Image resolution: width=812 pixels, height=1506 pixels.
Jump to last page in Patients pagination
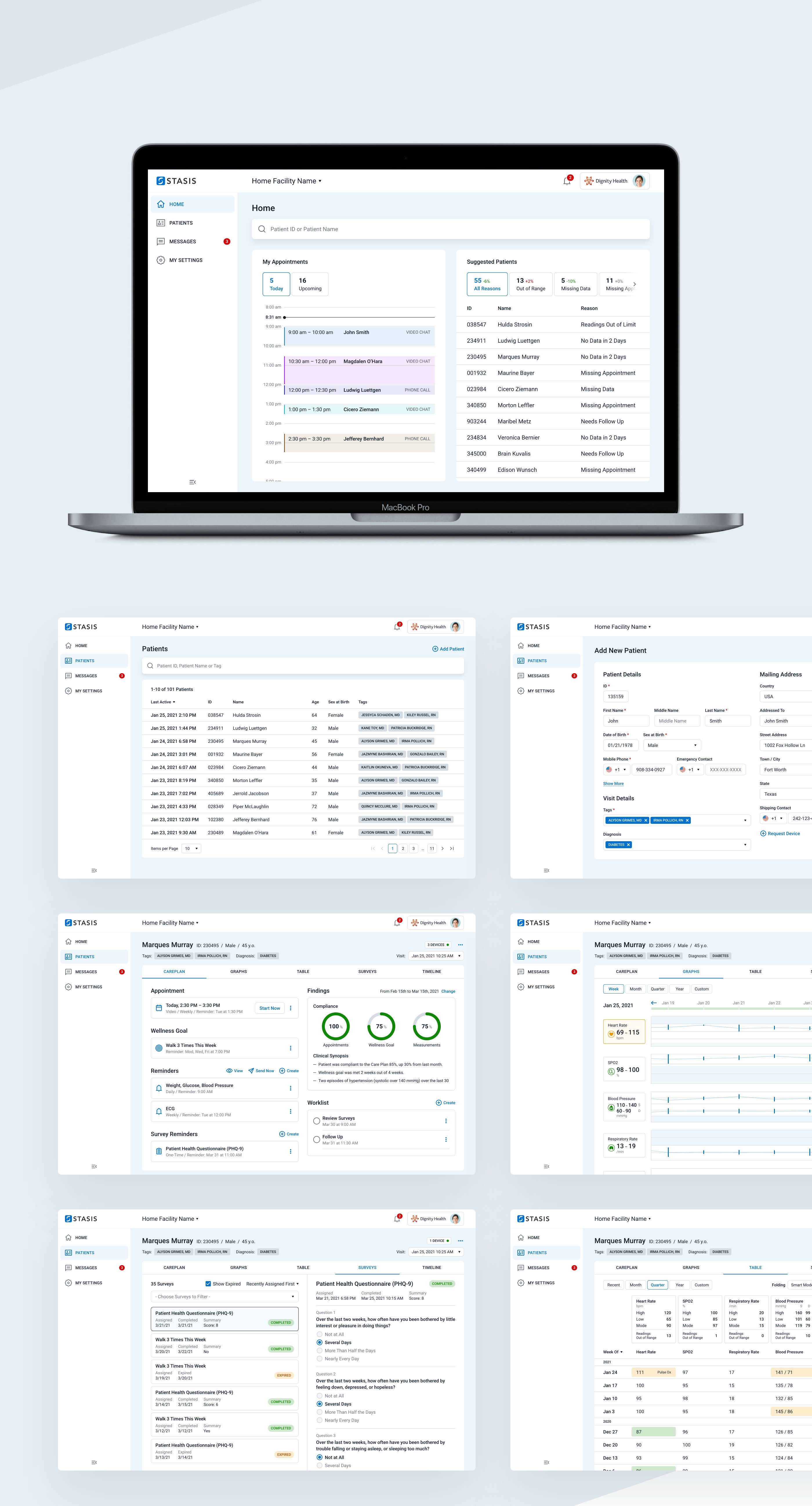452,848
